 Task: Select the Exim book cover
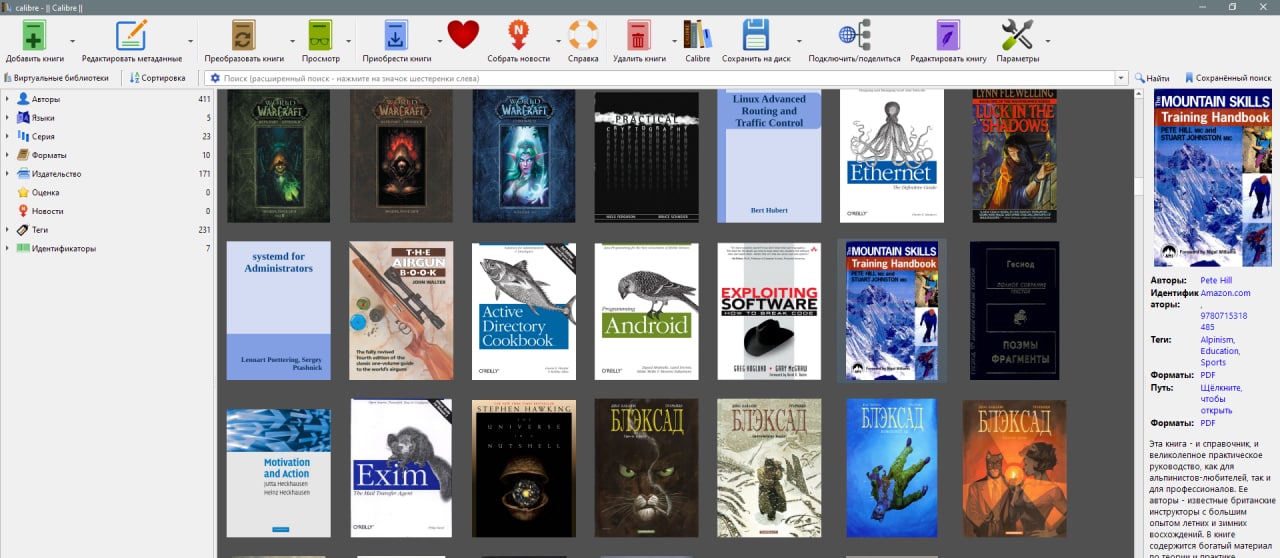[401, 468]
